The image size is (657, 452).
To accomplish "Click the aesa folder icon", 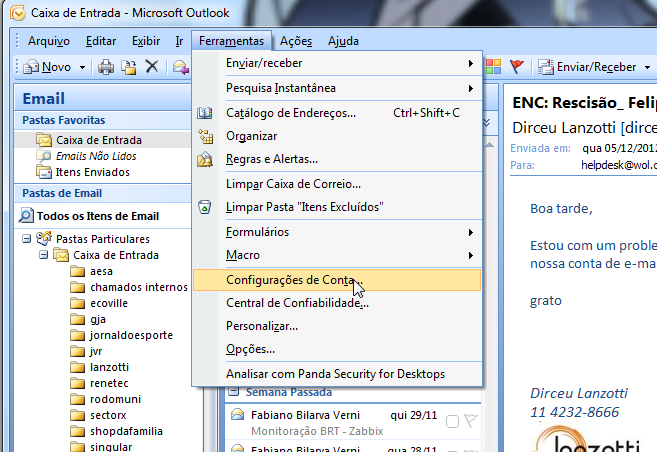I will click(78, 271).
